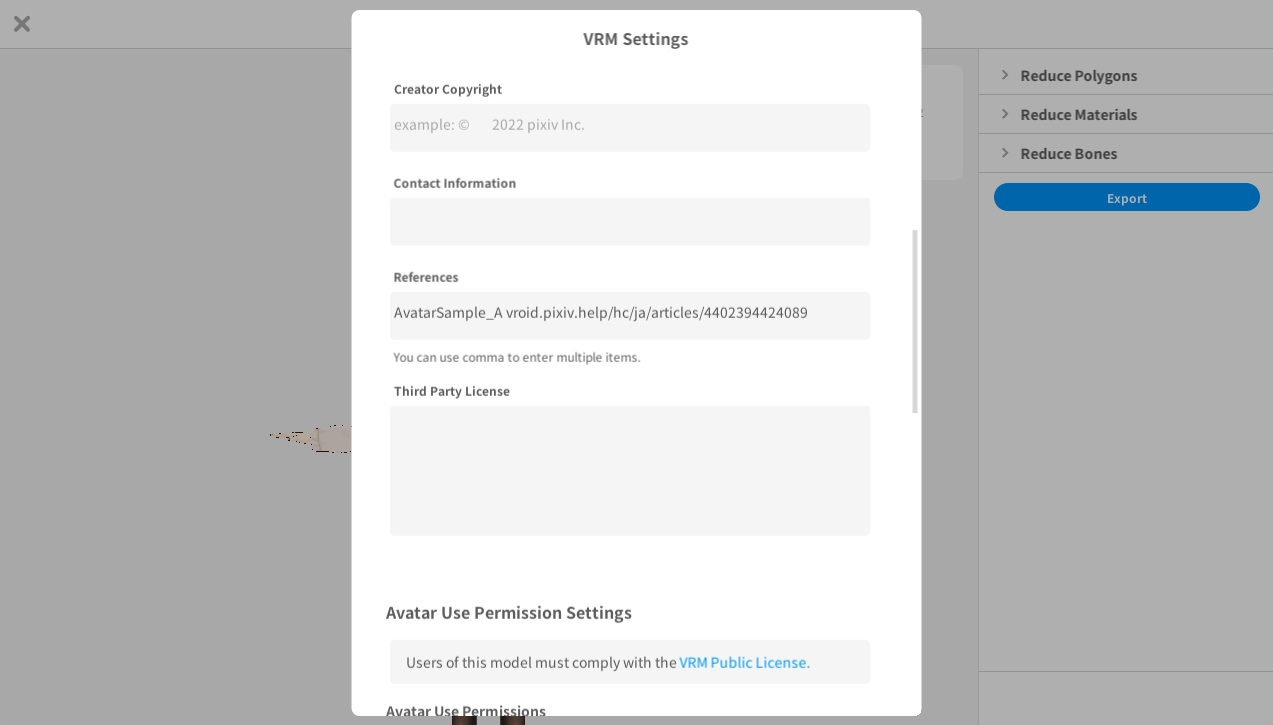Click the Reduce Bones chevron arrow
This screenshot has height=725, width=1273.
1005,153
